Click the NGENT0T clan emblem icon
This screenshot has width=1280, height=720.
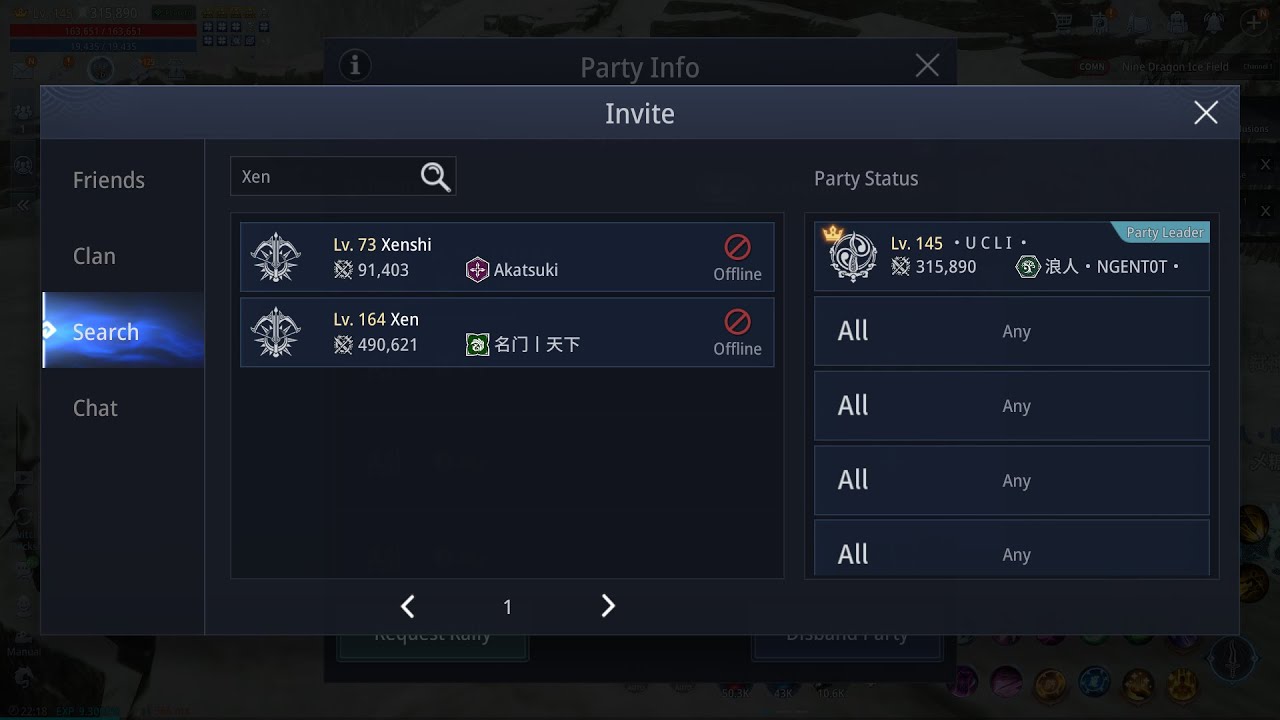click(x=1027, y=267)
